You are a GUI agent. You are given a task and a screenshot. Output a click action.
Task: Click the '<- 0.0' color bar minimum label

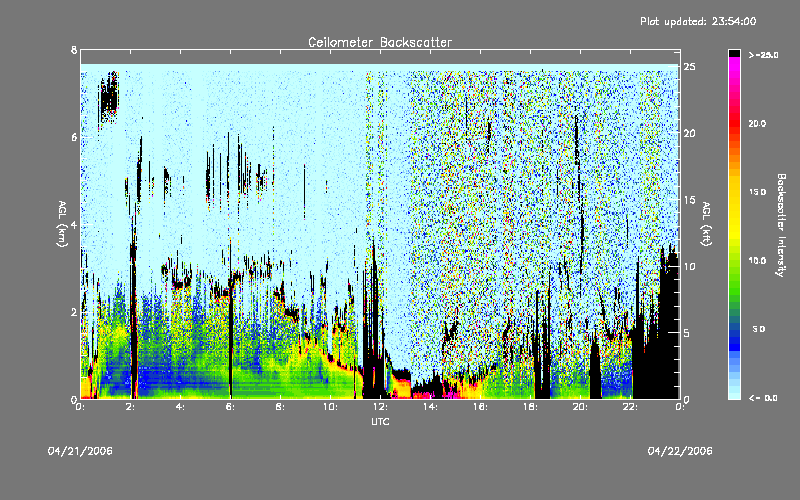click(763, 397)
